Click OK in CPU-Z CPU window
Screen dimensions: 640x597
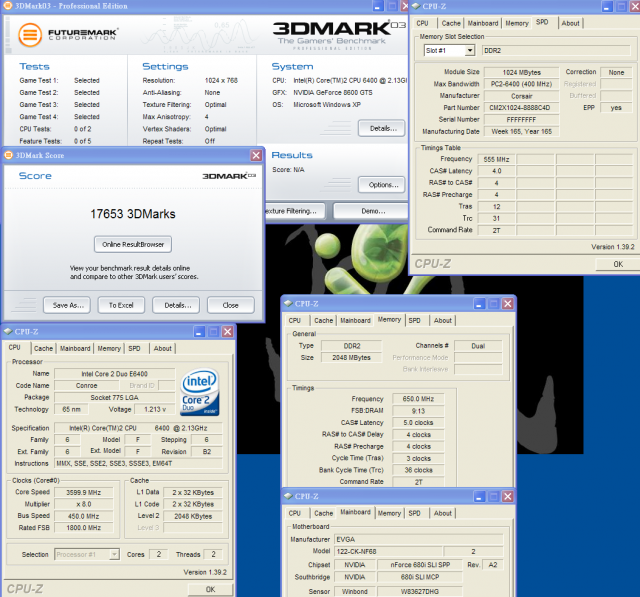(210, 589)
